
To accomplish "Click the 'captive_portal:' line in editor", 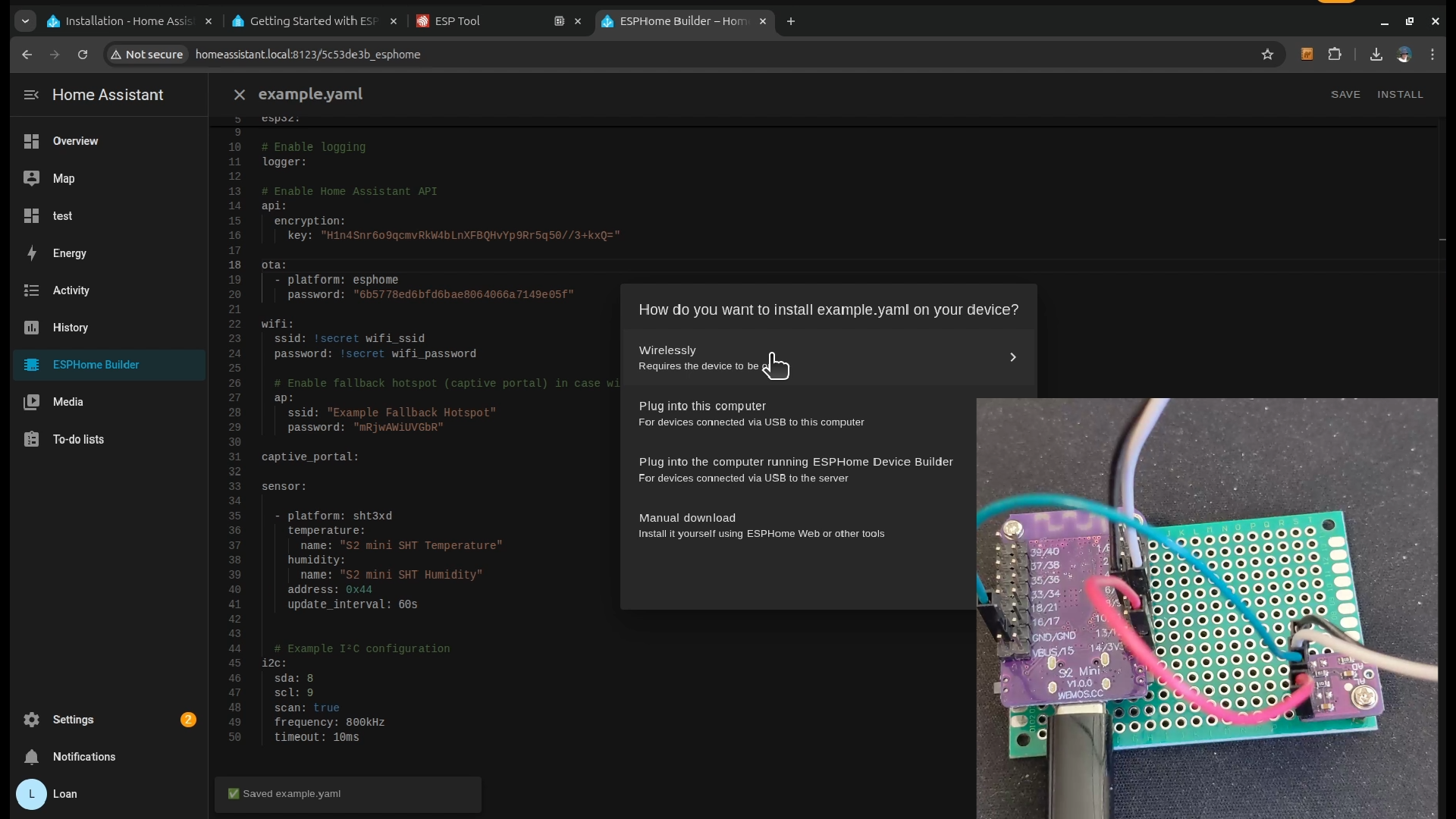I will (x=310, y=457).
